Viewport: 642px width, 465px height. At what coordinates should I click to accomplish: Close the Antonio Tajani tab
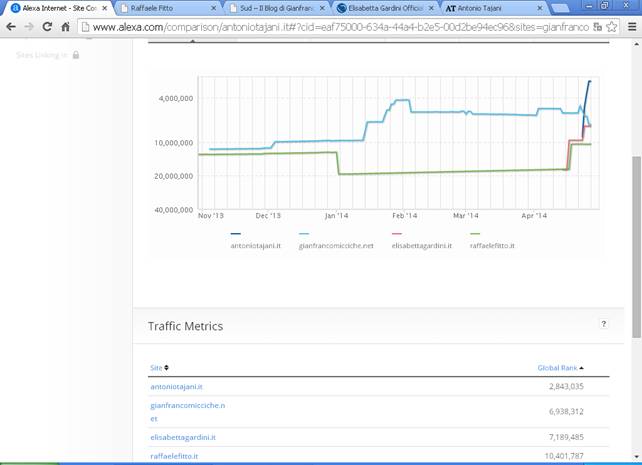540,8
